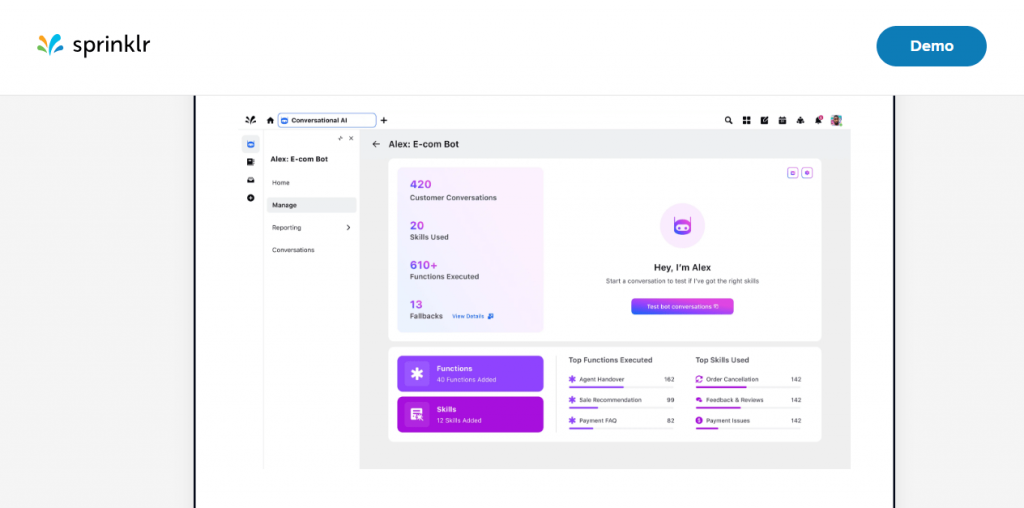Select the Sale Recommendation function row
This screenshot has width=1024, height=508.
pos(621,400)
